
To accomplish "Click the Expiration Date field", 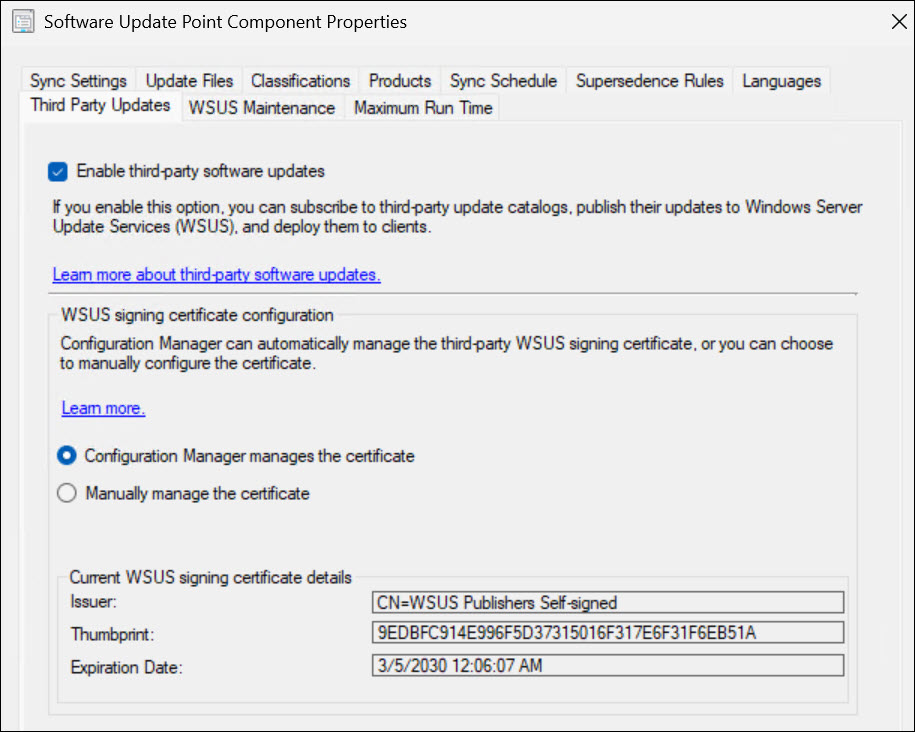I will coord(606,665).
